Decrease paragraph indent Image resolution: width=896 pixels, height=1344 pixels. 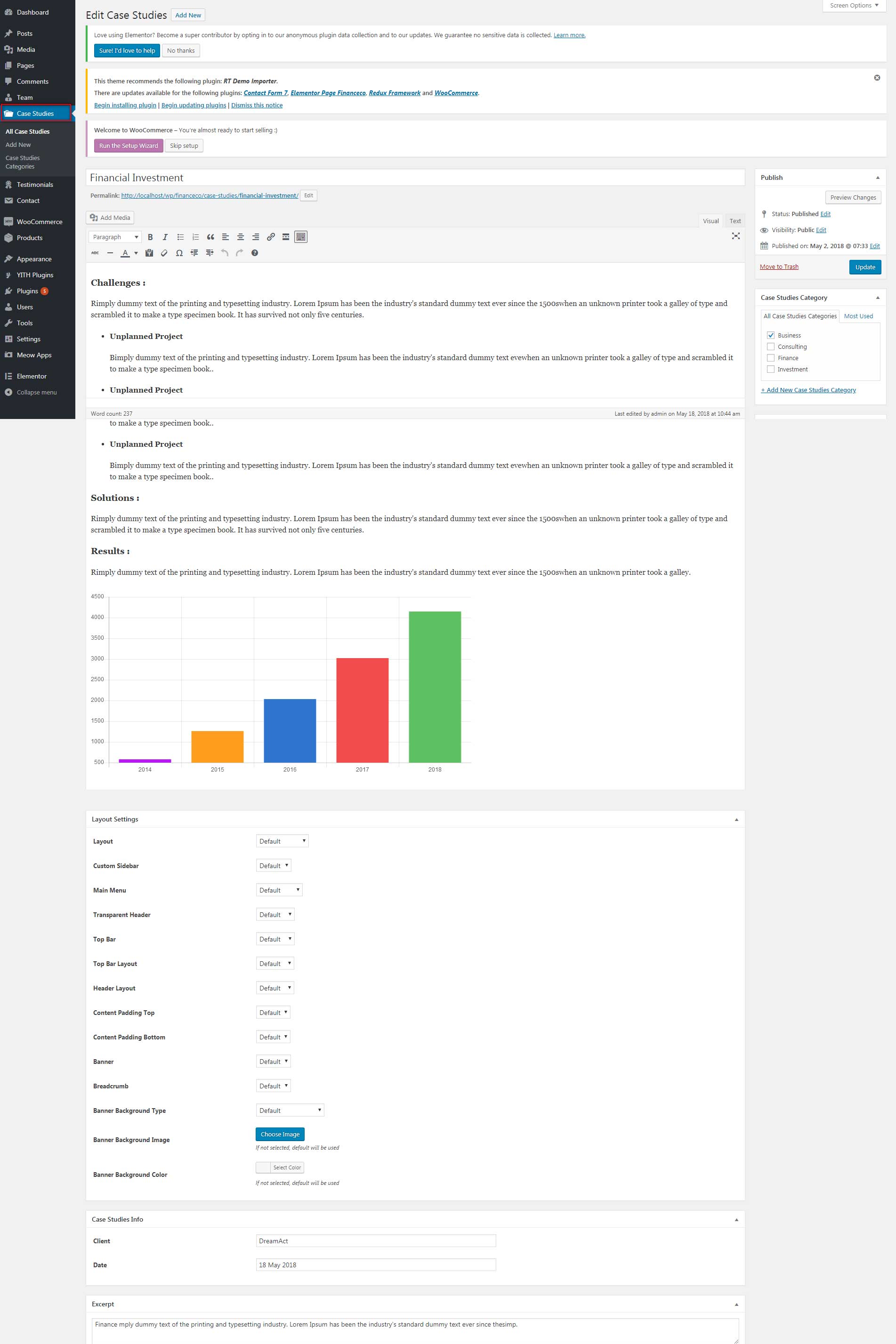194,253
